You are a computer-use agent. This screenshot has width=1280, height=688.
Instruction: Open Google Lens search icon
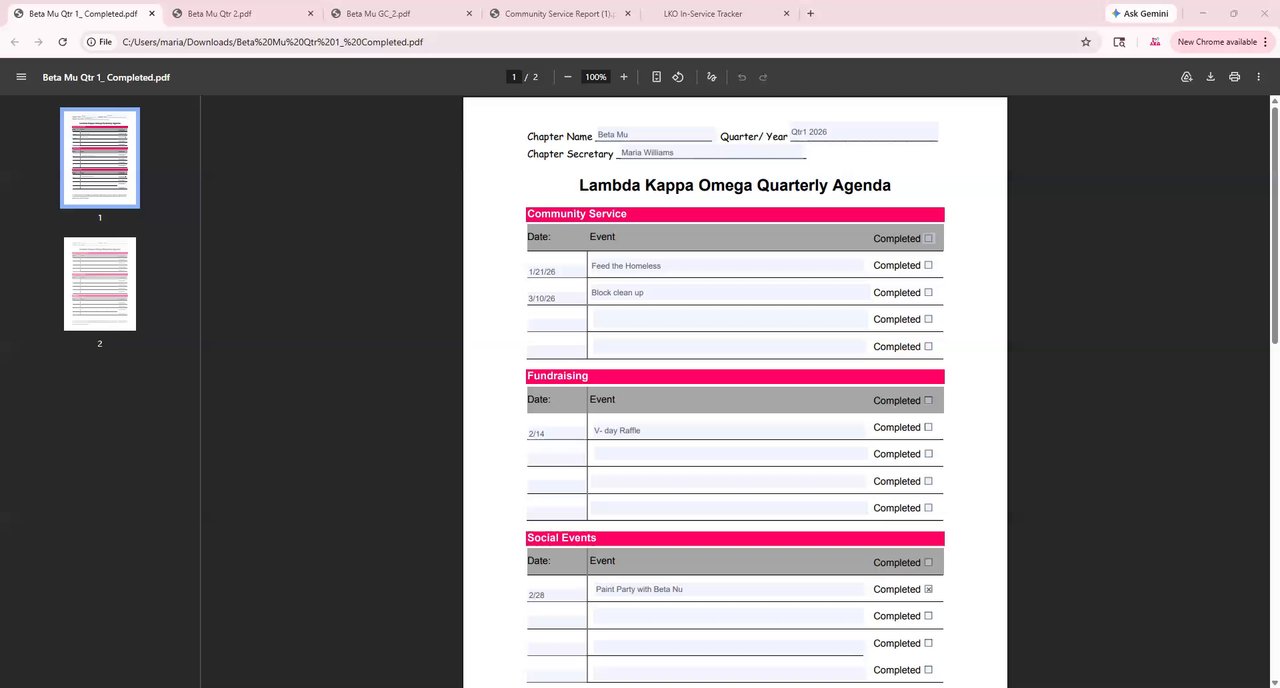click(1119, 42)
